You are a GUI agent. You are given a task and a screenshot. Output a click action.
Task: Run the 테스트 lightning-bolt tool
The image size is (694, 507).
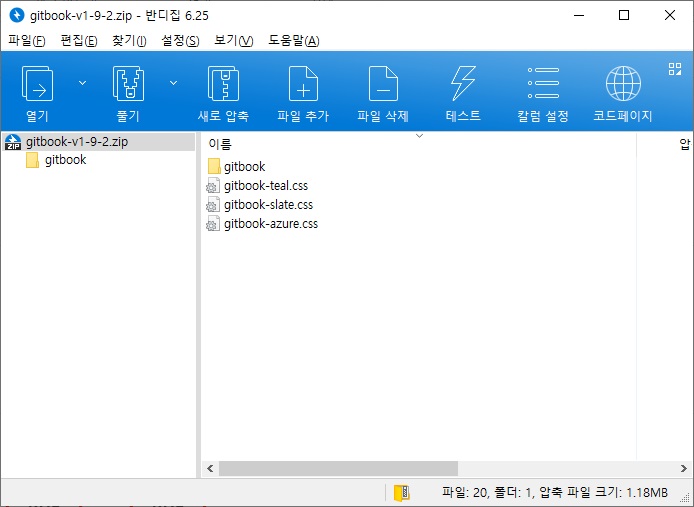tap(463, 84)
